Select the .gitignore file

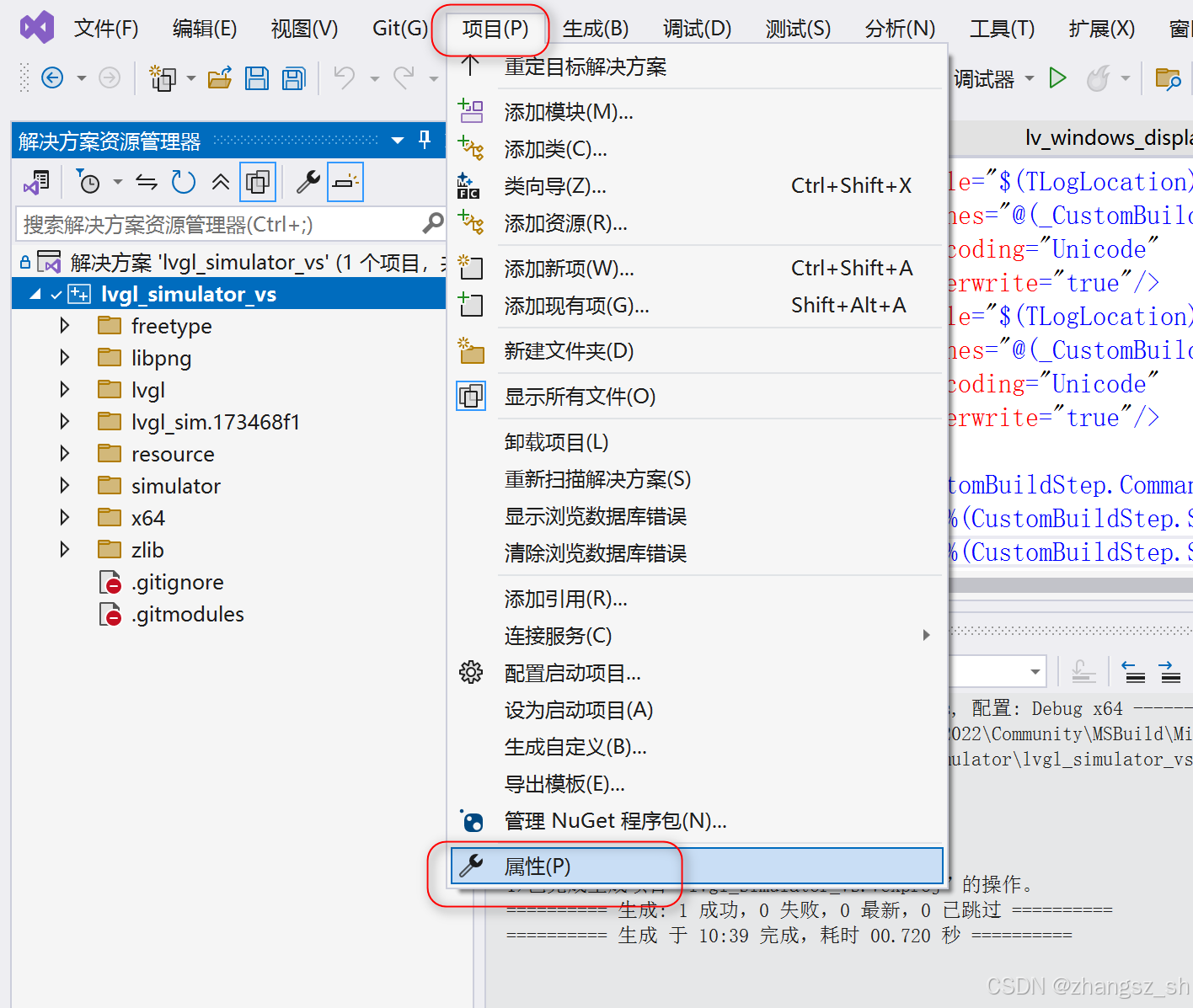pyautogui.click(x=178, y=582)
